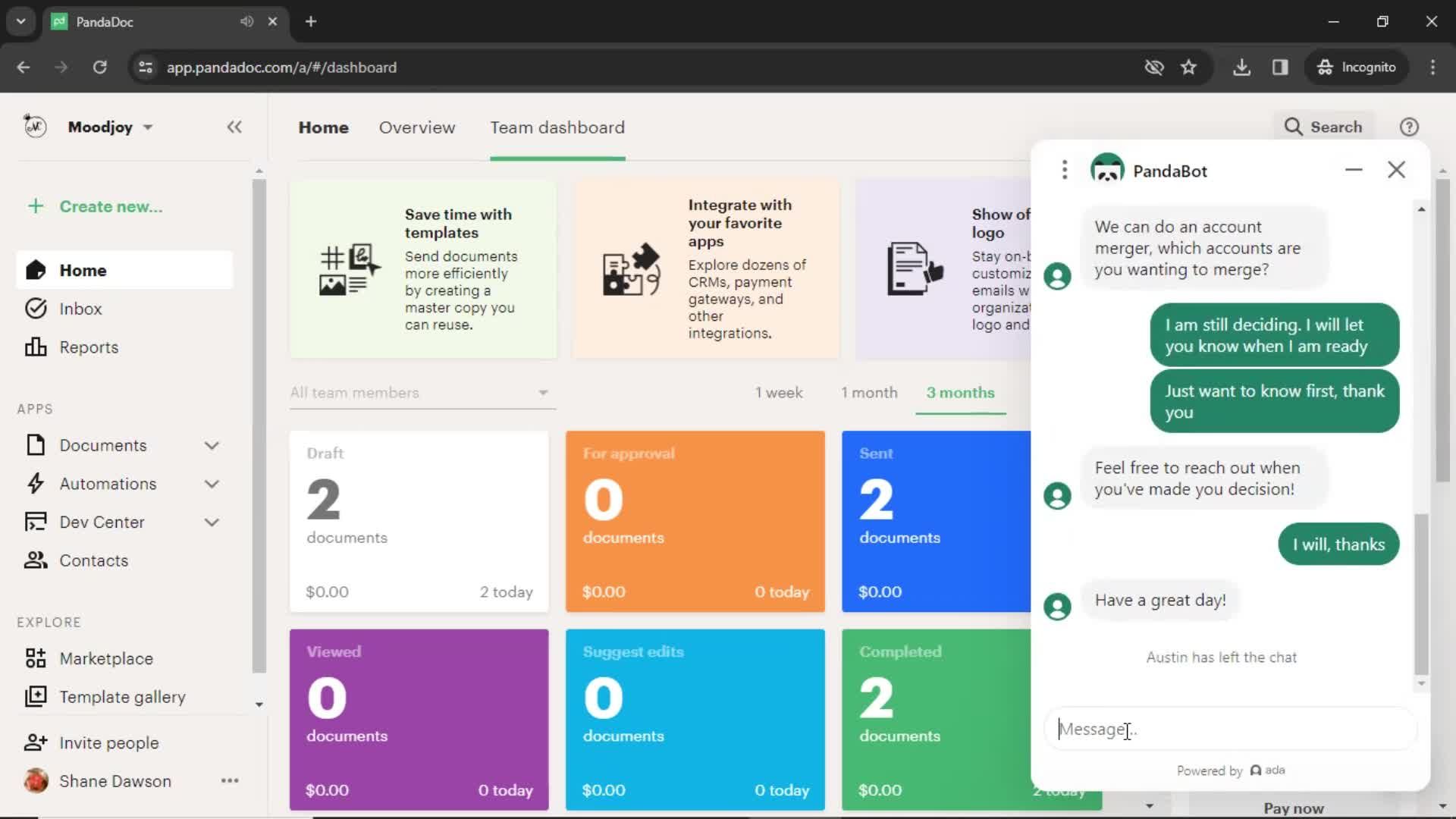Open the For approval documents tile
Screen dimensions: 1456x819
point(695,522)
